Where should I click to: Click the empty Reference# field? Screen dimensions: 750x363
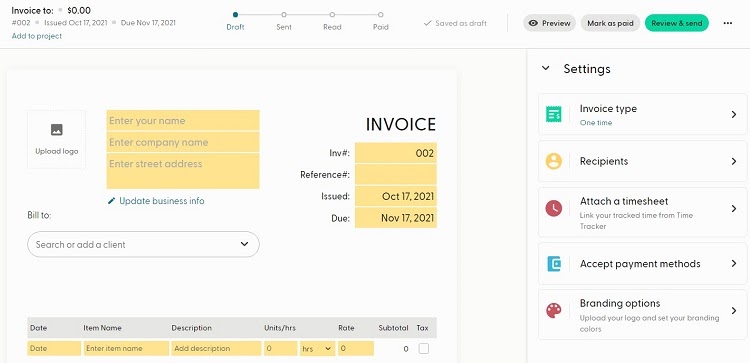tap(396, 175)
